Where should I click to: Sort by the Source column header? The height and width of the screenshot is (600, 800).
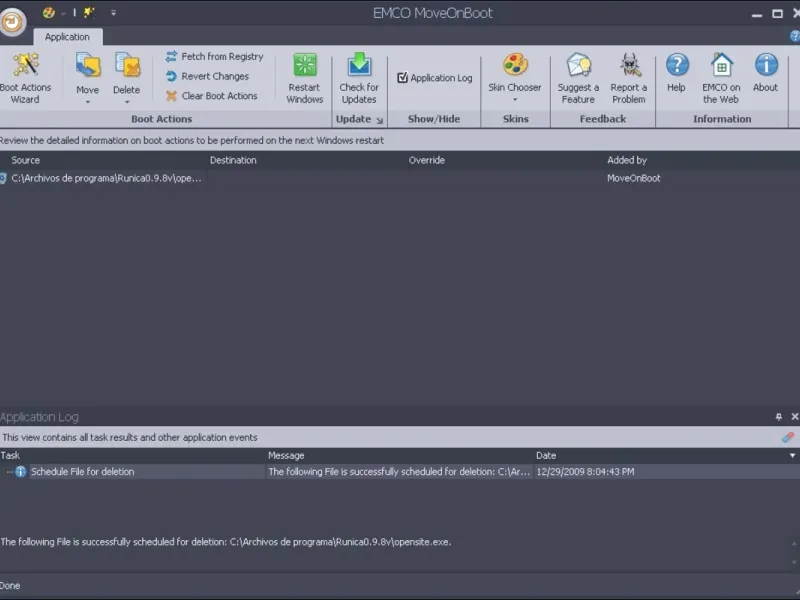pyautogui.click(x=26, y=160)
